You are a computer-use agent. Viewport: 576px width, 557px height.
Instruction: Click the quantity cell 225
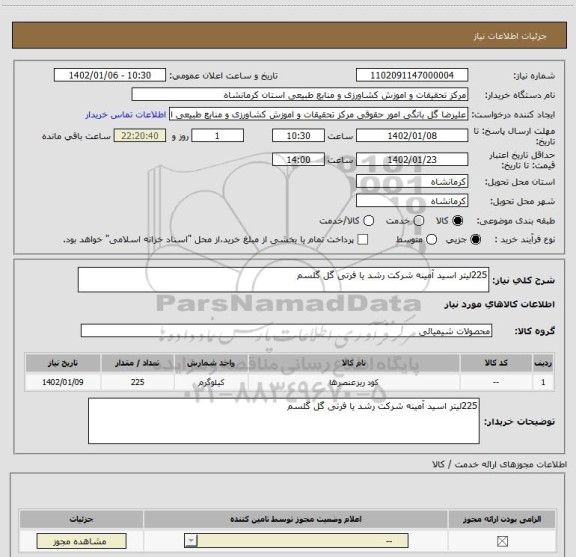[137, 382]
